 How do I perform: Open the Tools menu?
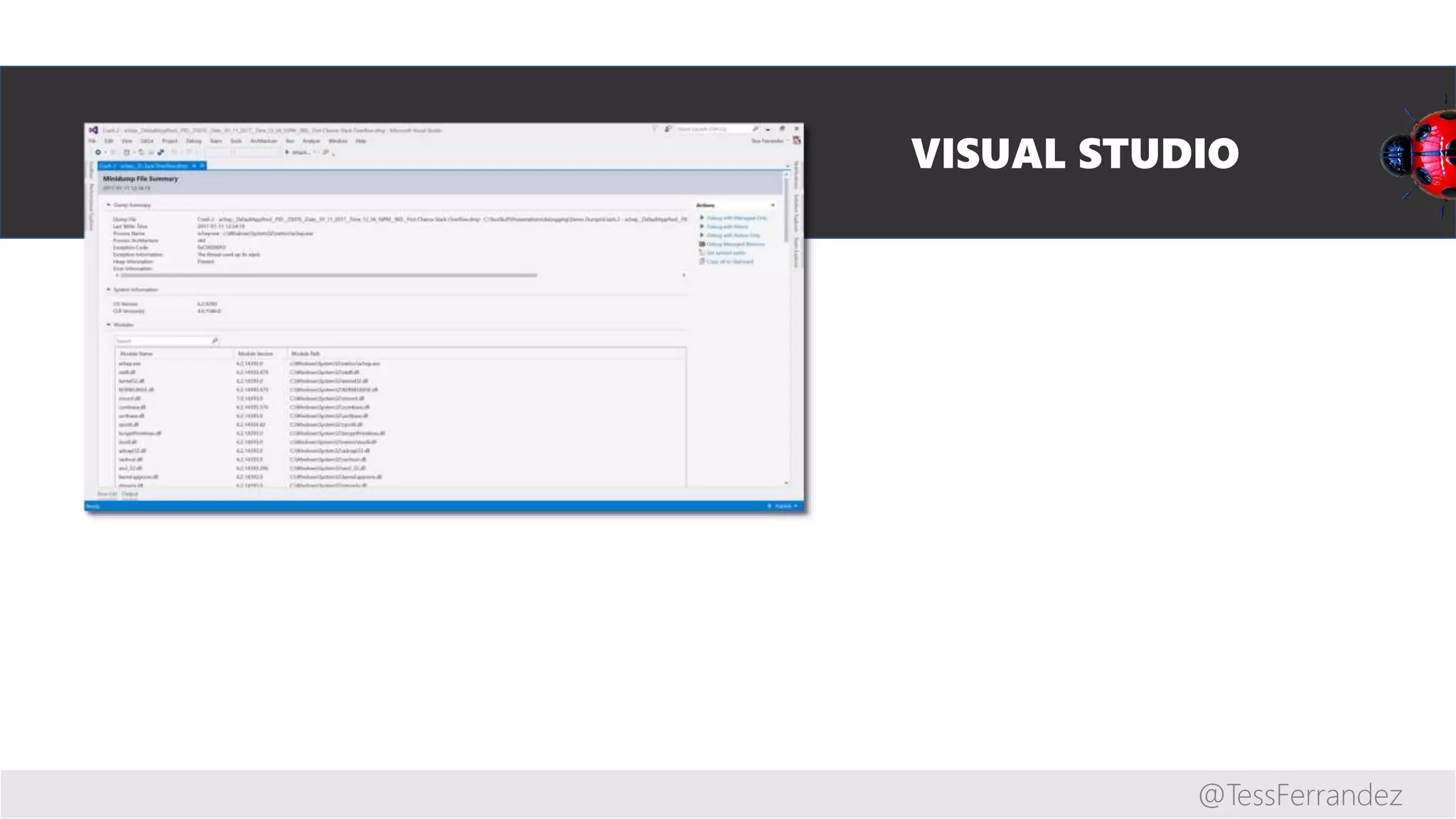[236, 141]
